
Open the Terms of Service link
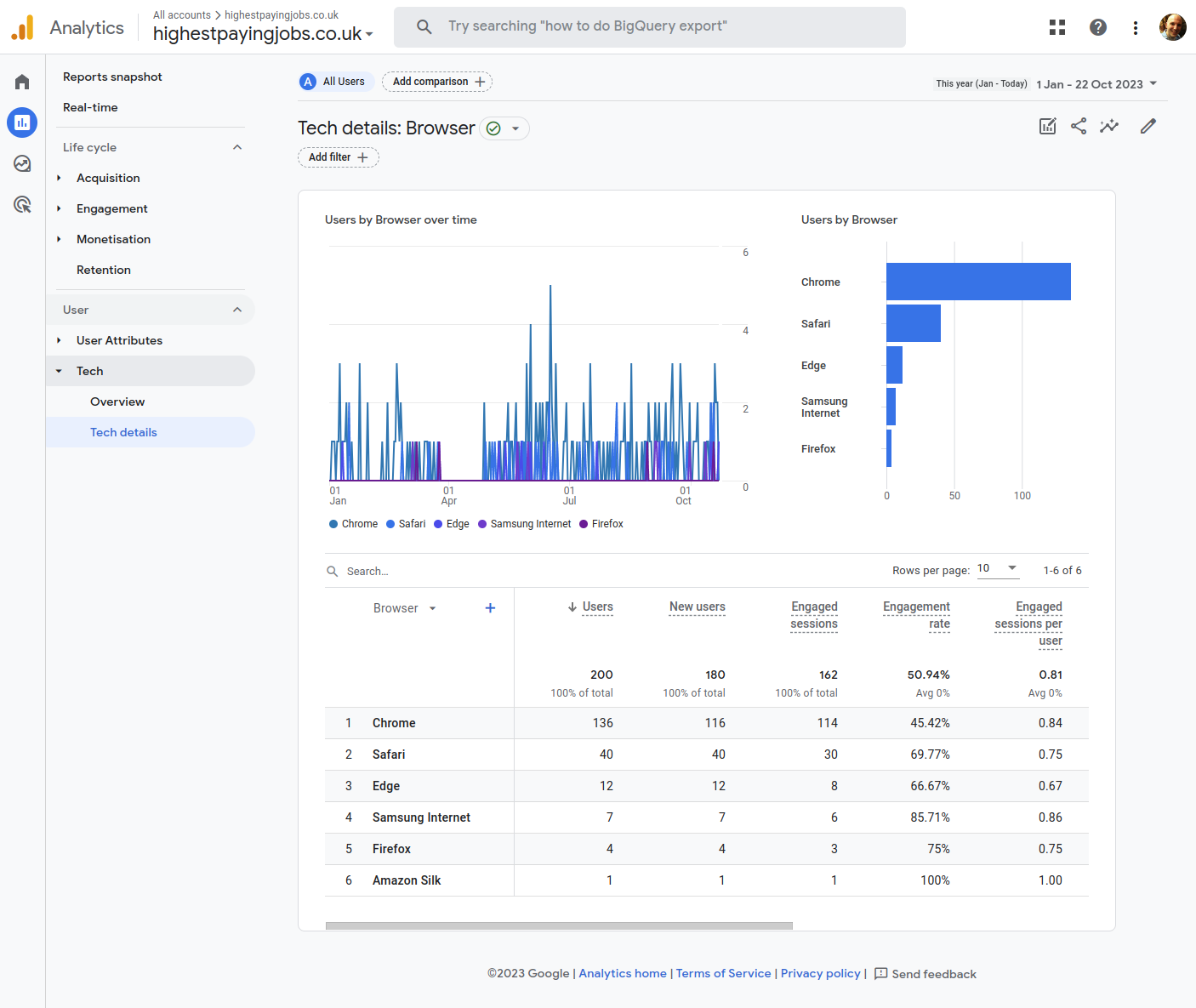723,973
